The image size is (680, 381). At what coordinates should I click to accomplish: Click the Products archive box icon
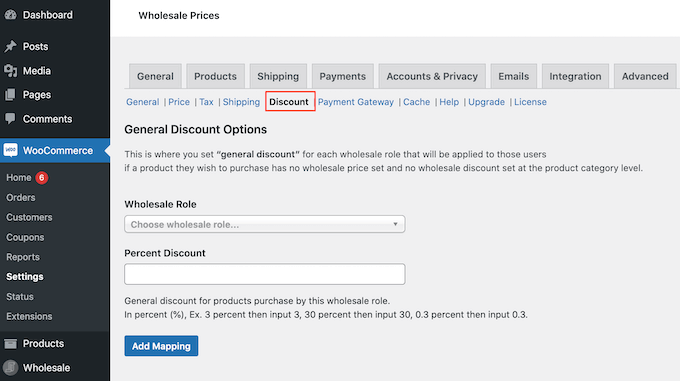click(x=10, y=344)
